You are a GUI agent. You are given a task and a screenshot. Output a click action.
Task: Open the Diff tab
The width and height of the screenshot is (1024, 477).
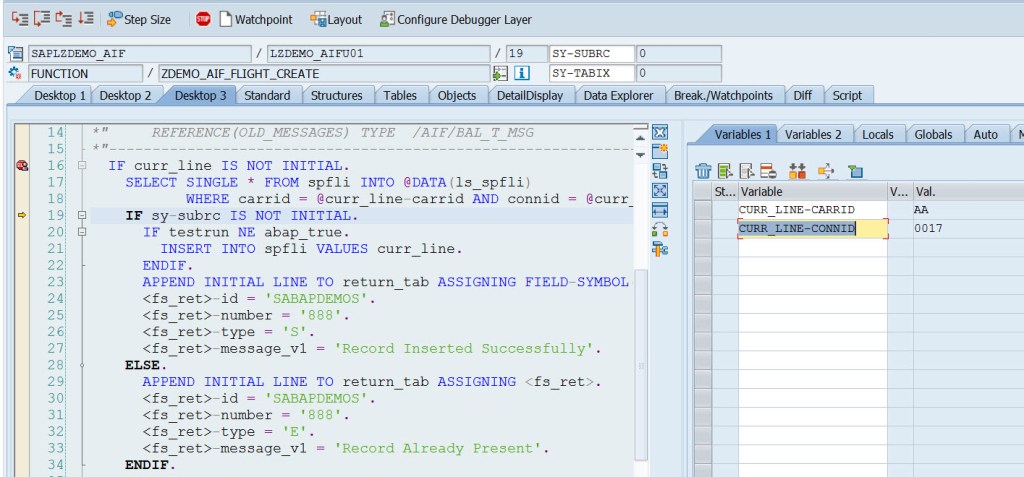tap(803, 95)
